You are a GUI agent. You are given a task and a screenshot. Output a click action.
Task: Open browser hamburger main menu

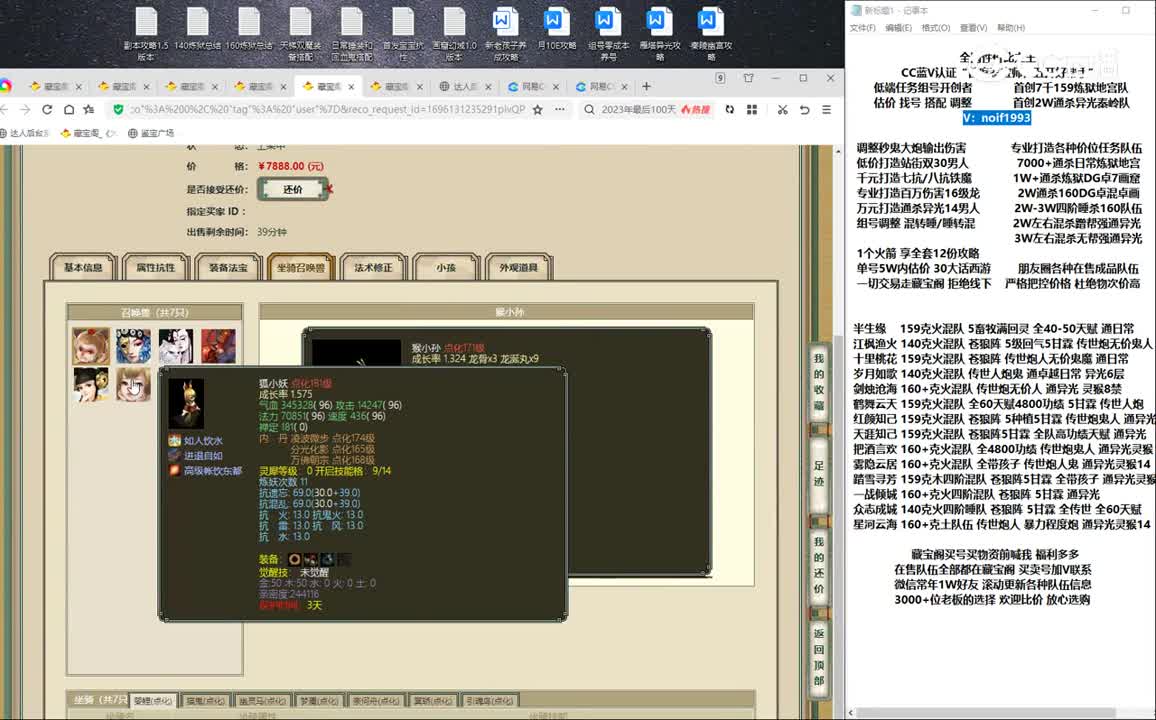point(826,109)
